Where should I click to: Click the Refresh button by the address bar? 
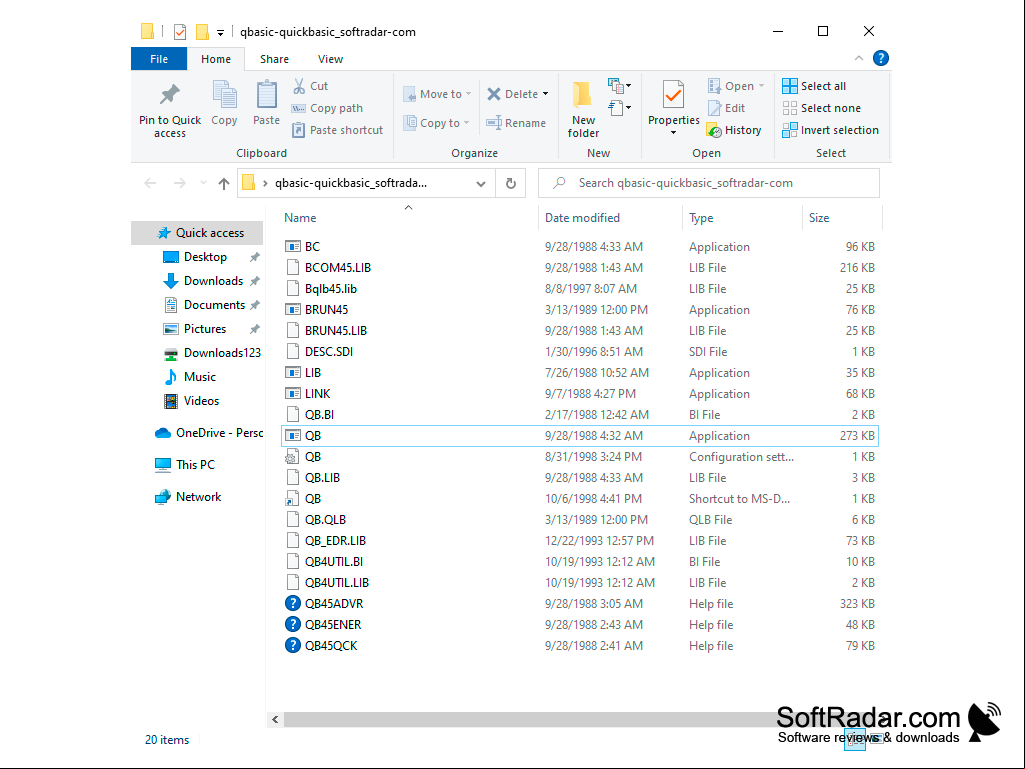(511, 183)
